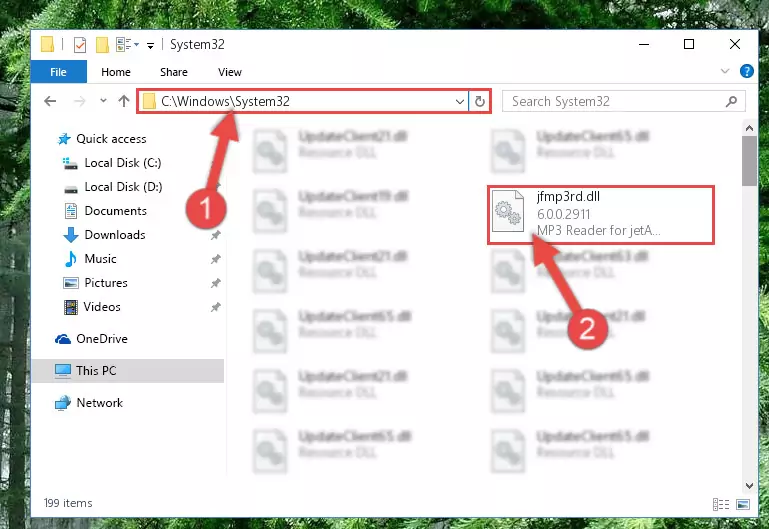Go back using the back arrow

pos(50,101)
